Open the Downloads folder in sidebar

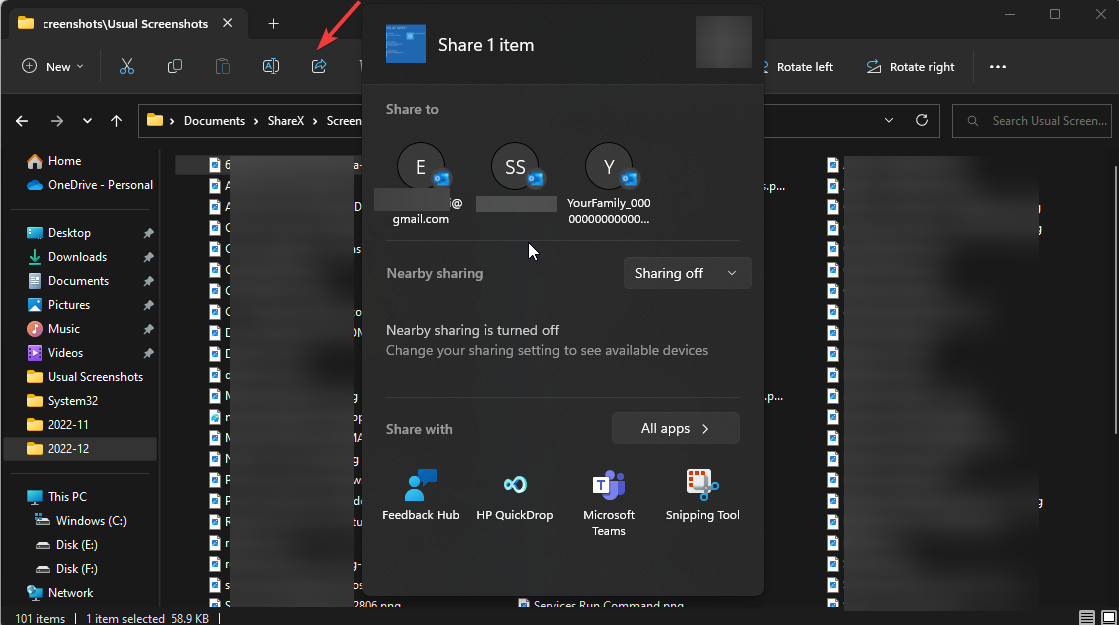click(77, 257)
